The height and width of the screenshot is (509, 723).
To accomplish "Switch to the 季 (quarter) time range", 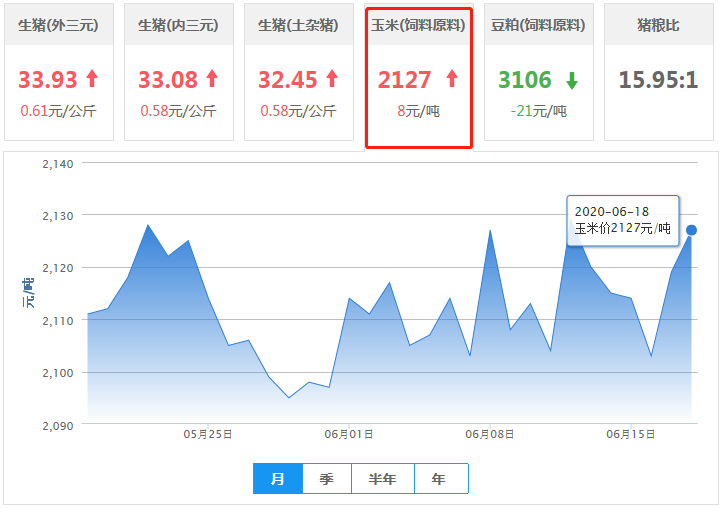I will pyautogui.click(x=327, y=479).
